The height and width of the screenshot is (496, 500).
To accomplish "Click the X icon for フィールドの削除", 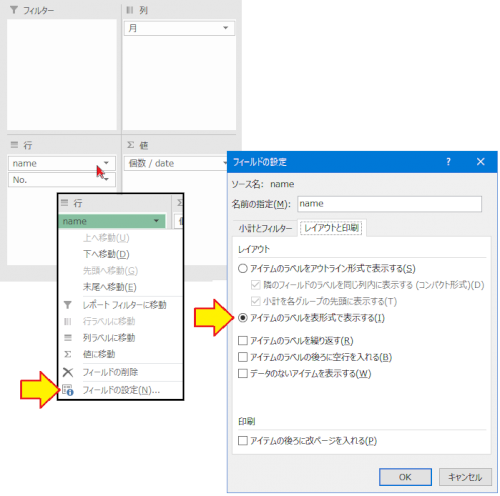I will click(x=68, y=372).
